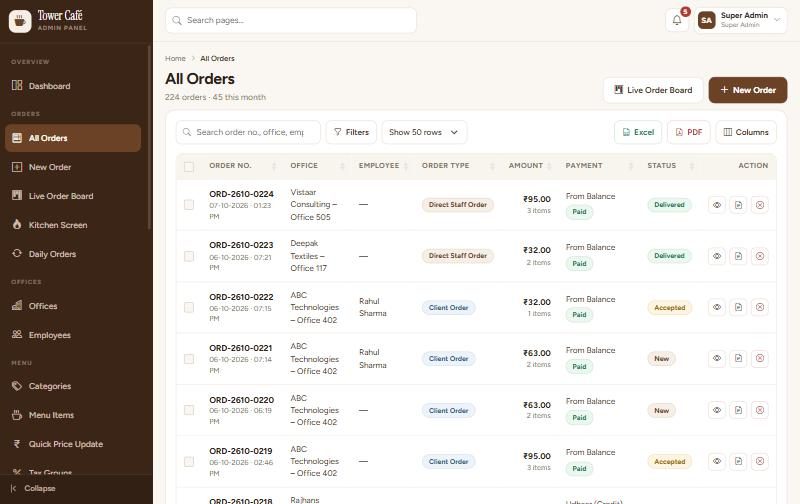
Task: Open Live Order Board sidebar item
Action: pos(73,196)
